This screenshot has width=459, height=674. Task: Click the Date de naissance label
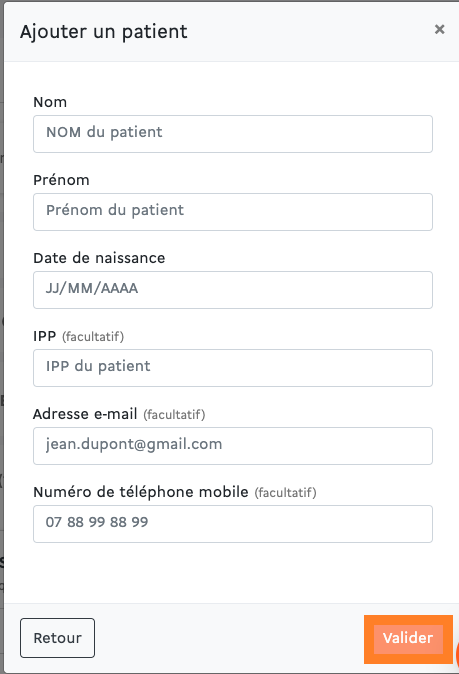[x=99, y=258]
